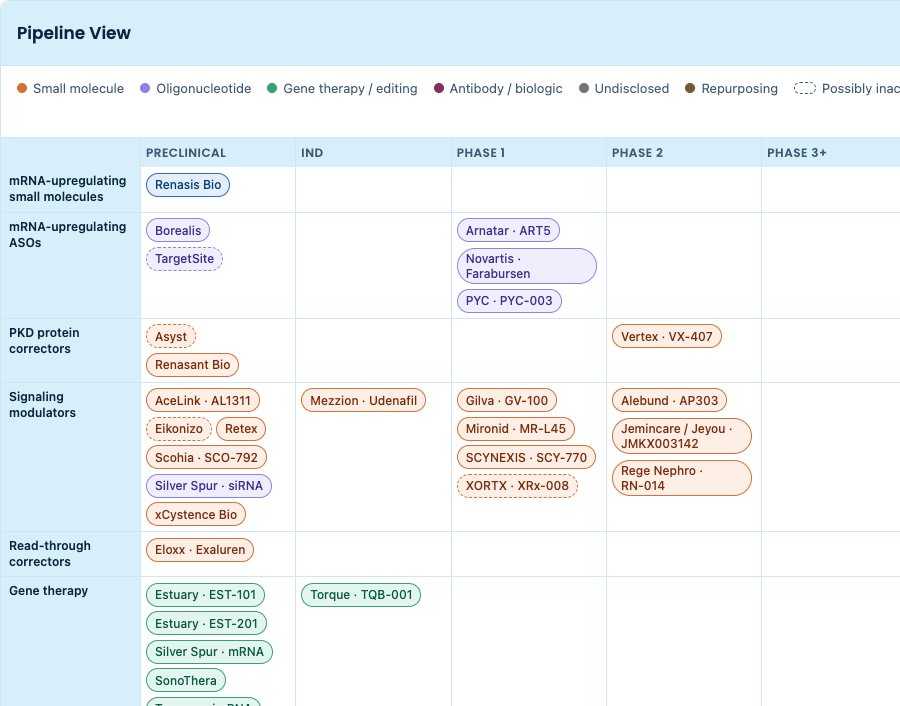The height and width of the screenshot is (706, 900).
Task: Select the Silver Spur · mRNA chip
Action: [210, 652]
